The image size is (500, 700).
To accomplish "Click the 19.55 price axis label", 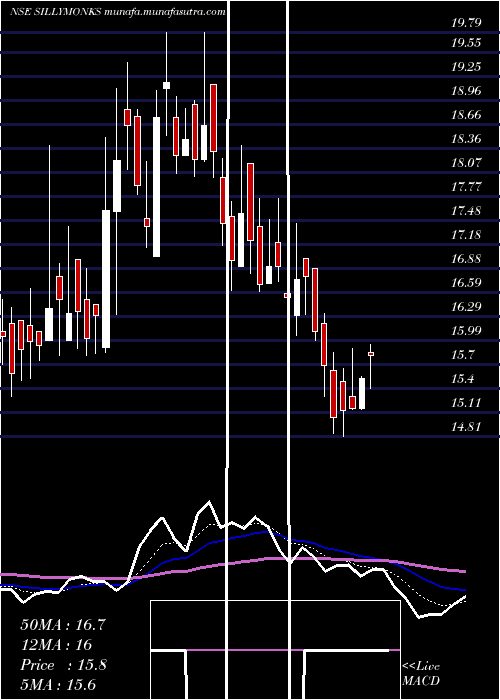I will 466,43.
